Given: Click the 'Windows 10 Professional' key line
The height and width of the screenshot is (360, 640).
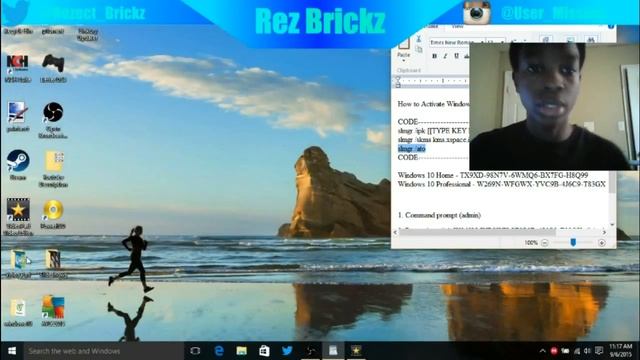Looking at the screenshot, I should (x=502, y=184).
